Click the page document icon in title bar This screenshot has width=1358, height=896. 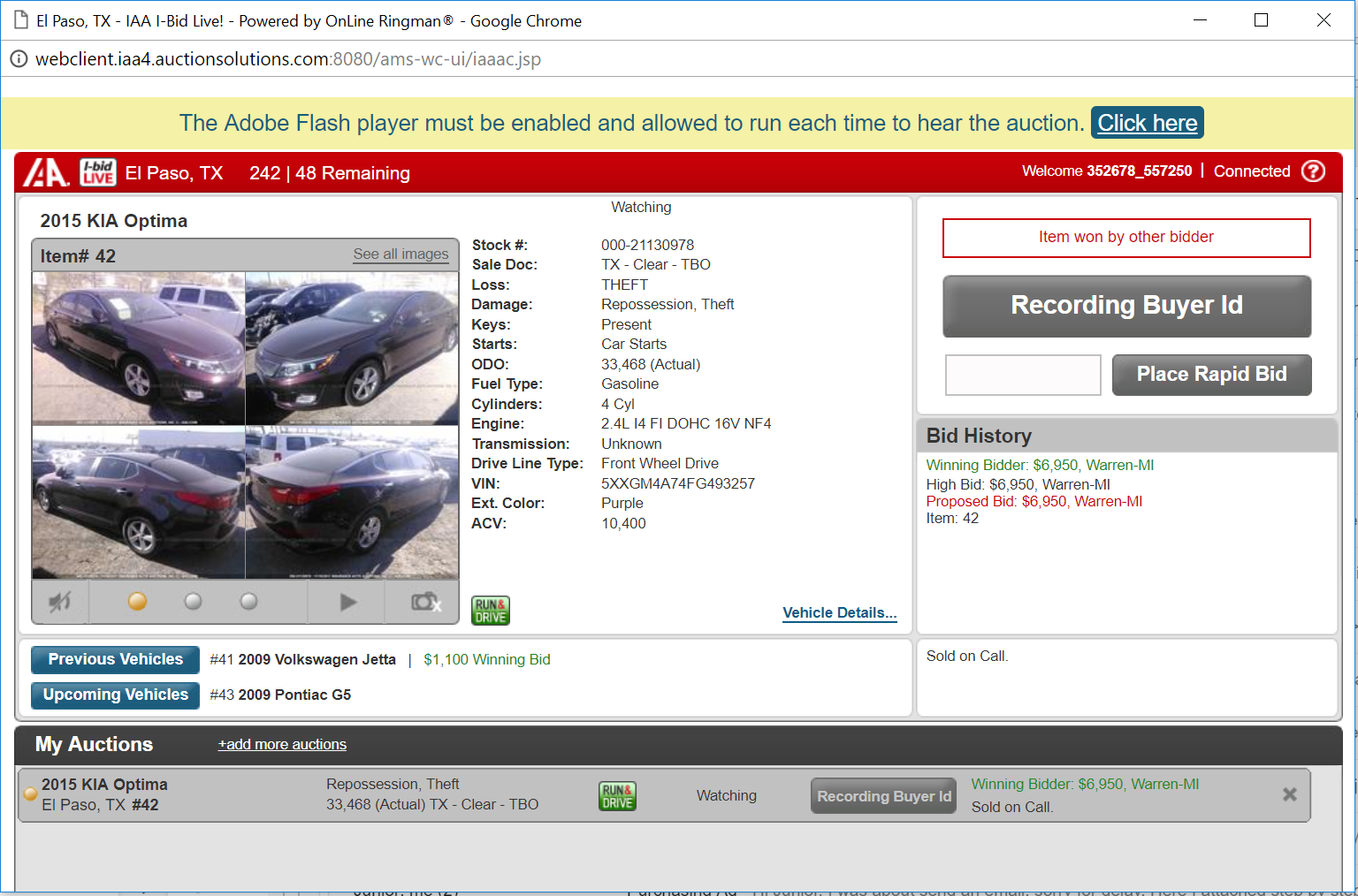(21, 20)
